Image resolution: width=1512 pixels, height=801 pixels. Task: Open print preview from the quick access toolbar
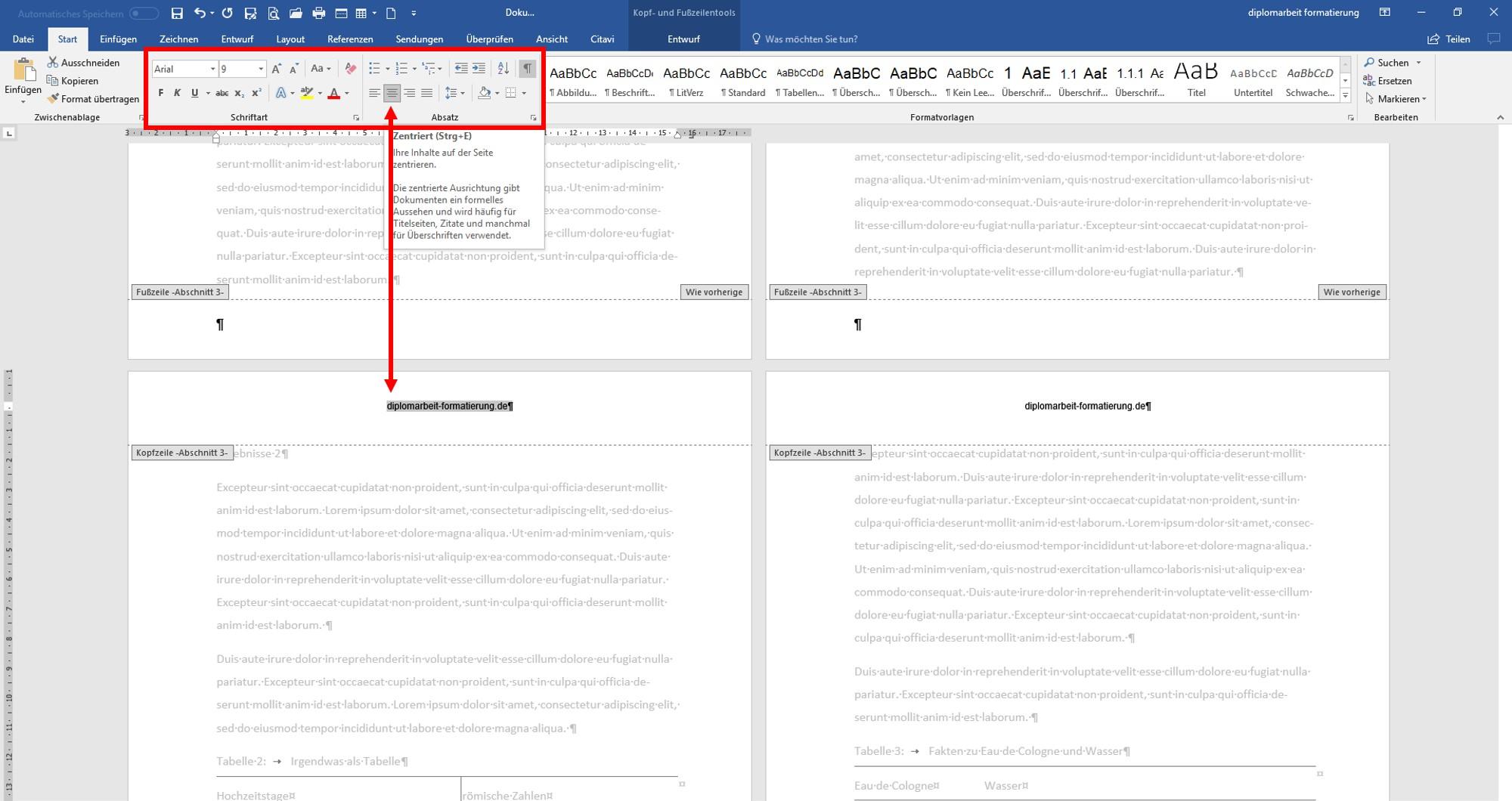[274, 13]
